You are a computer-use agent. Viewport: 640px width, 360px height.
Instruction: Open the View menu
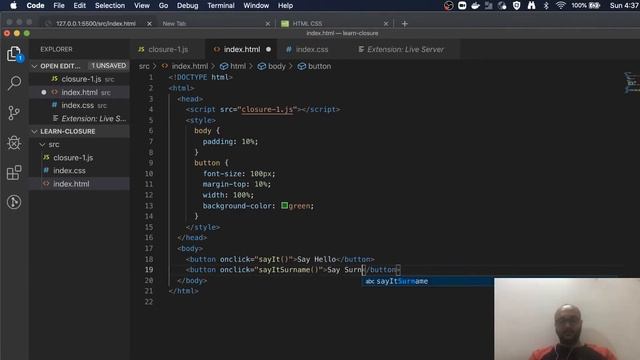[142, 6]
